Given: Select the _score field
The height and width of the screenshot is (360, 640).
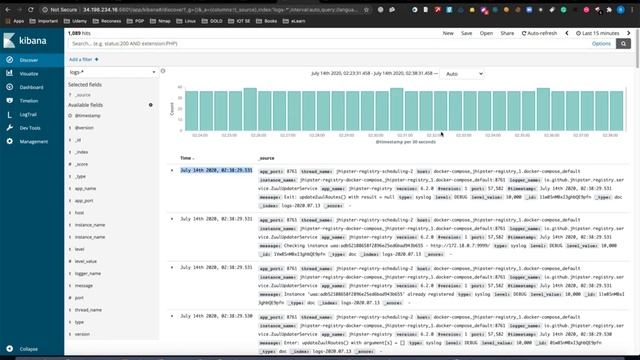Looking at the screenshot, I should (81, 164).
